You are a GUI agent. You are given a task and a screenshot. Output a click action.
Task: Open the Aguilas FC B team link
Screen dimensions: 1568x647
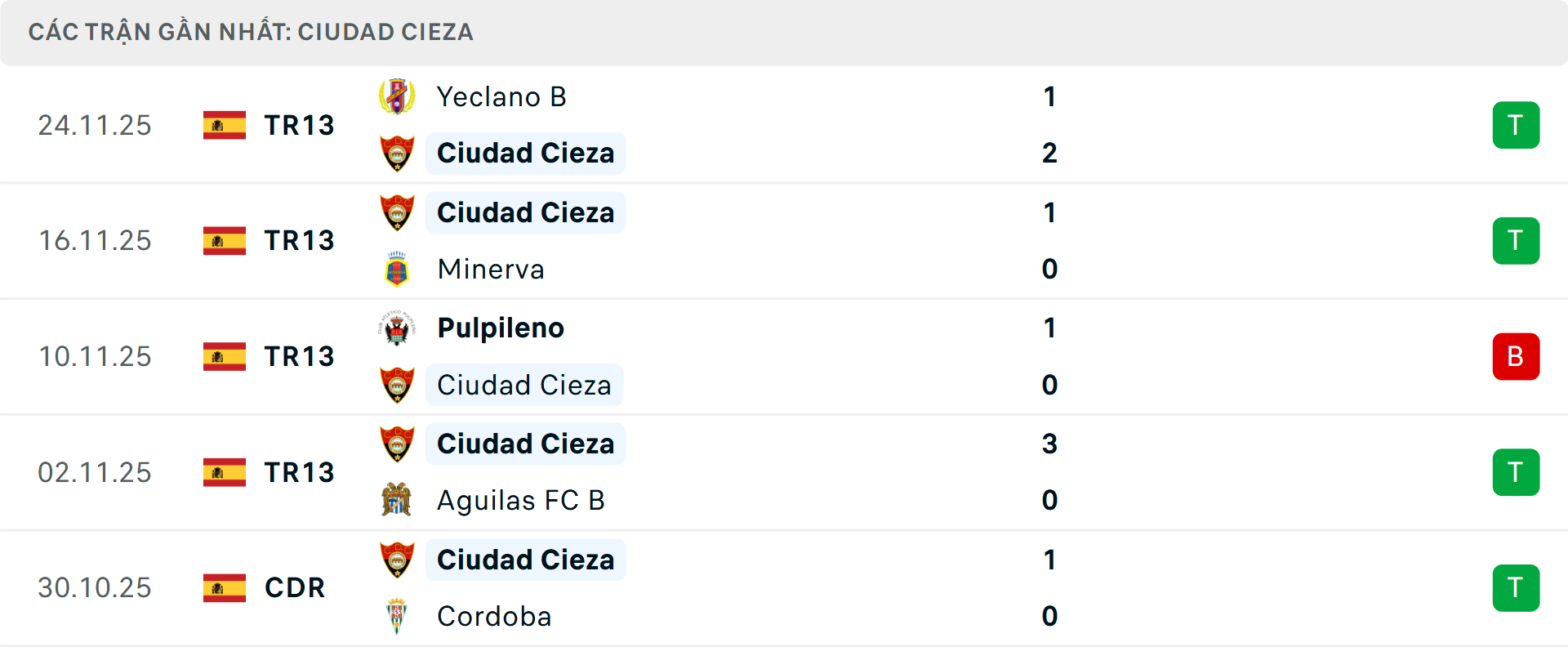point(521,500)
